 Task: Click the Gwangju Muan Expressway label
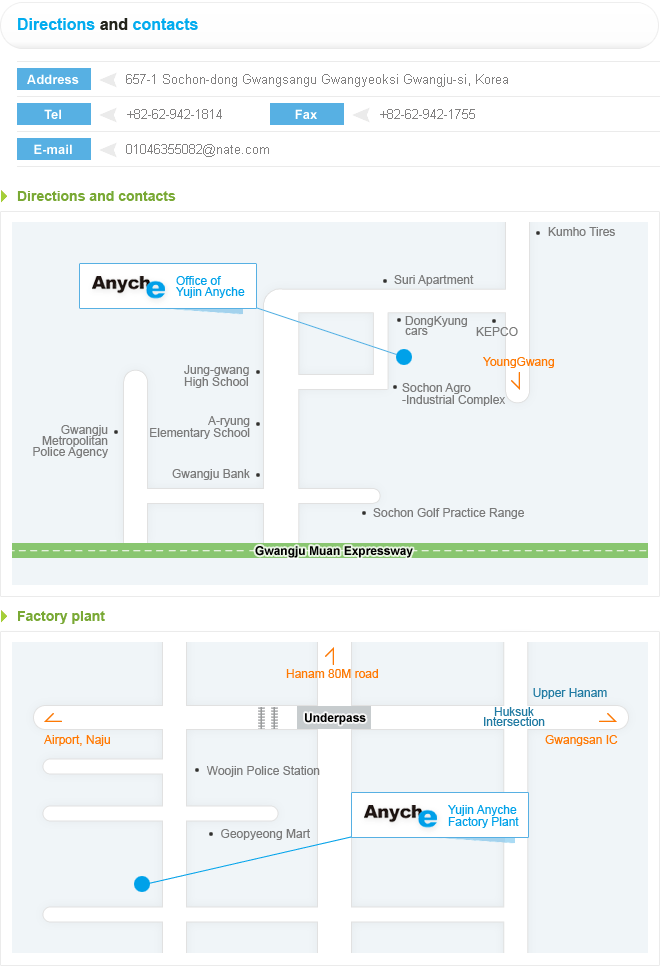(x=334, y=551)
